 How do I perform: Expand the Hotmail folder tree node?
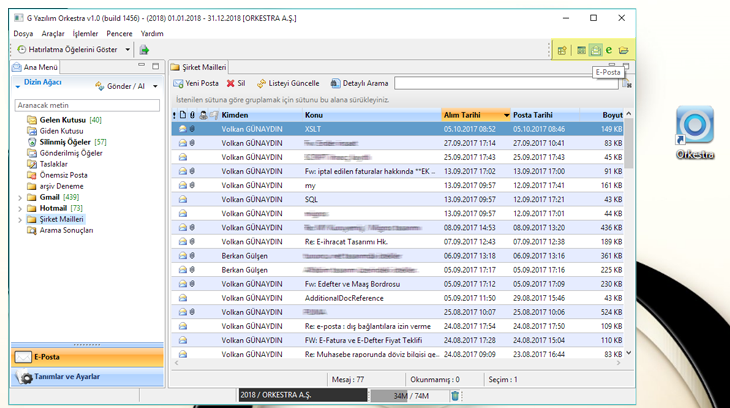click(20, 208)
